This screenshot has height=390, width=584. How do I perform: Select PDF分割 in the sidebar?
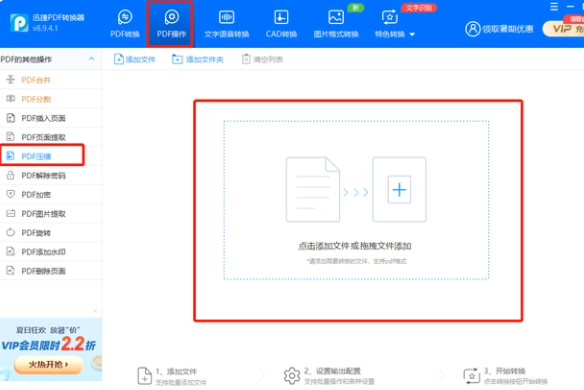pyautogui.click(x=51, y=99)
